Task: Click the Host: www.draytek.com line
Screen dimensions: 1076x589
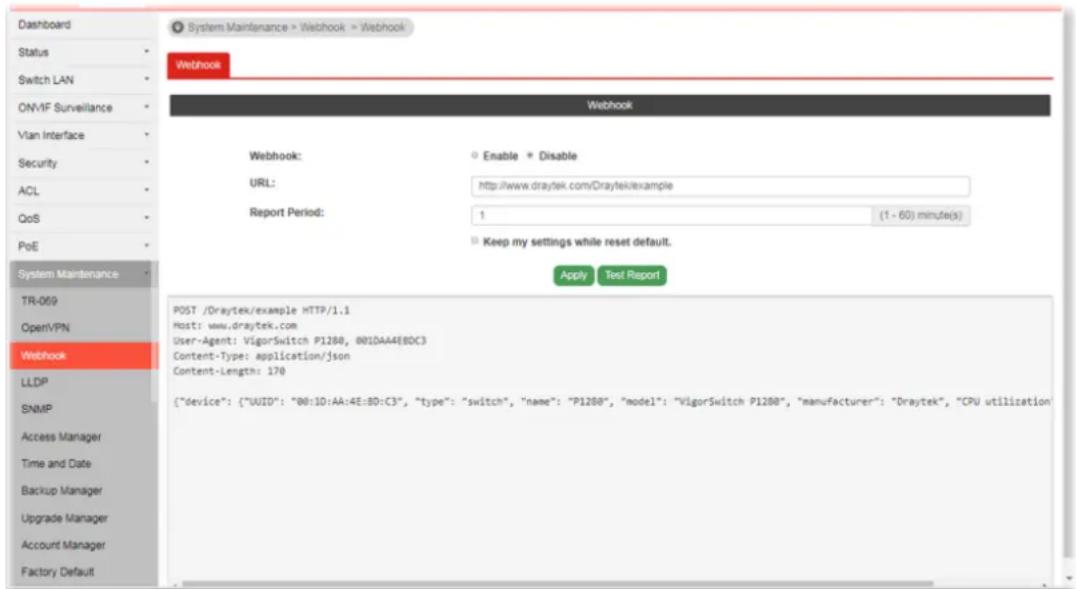Action: click(x=235, y=325)
